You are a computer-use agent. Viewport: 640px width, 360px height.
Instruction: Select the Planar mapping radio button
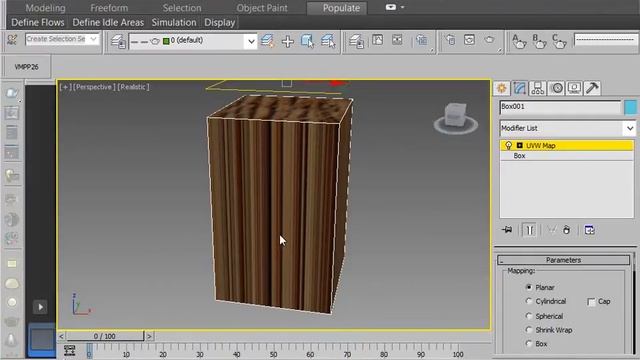[x=529, y=287]
